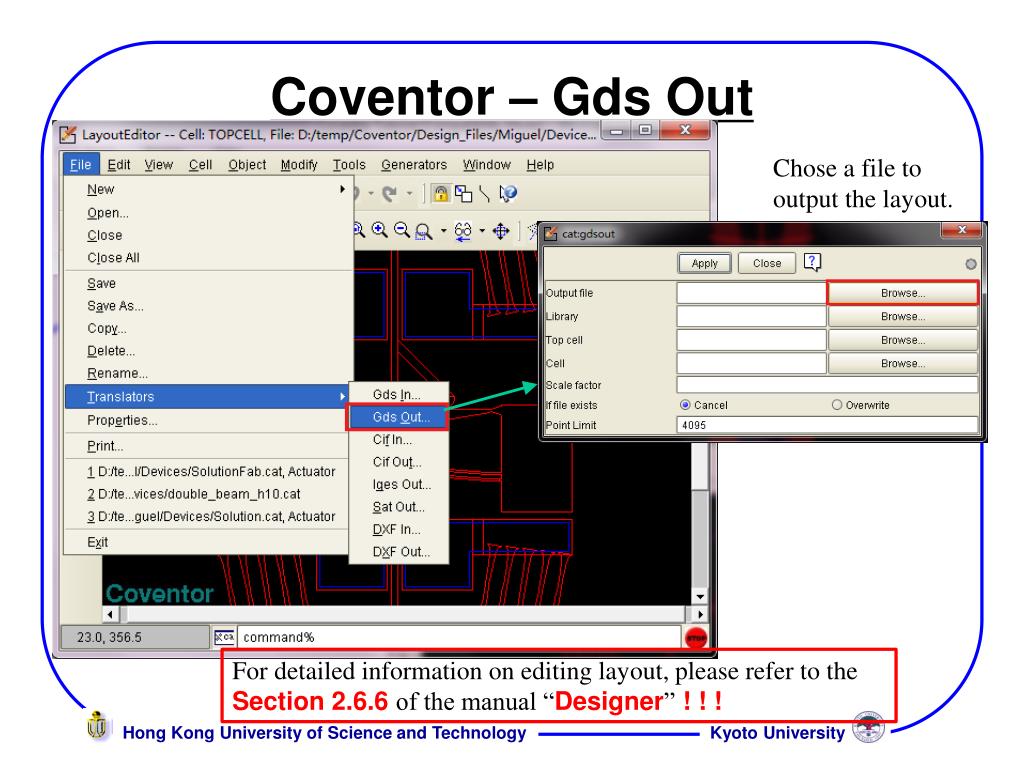Viewport: 1024px width, 768px height.
Task: Open the Tools menu
Action: [x=349, y=165]
